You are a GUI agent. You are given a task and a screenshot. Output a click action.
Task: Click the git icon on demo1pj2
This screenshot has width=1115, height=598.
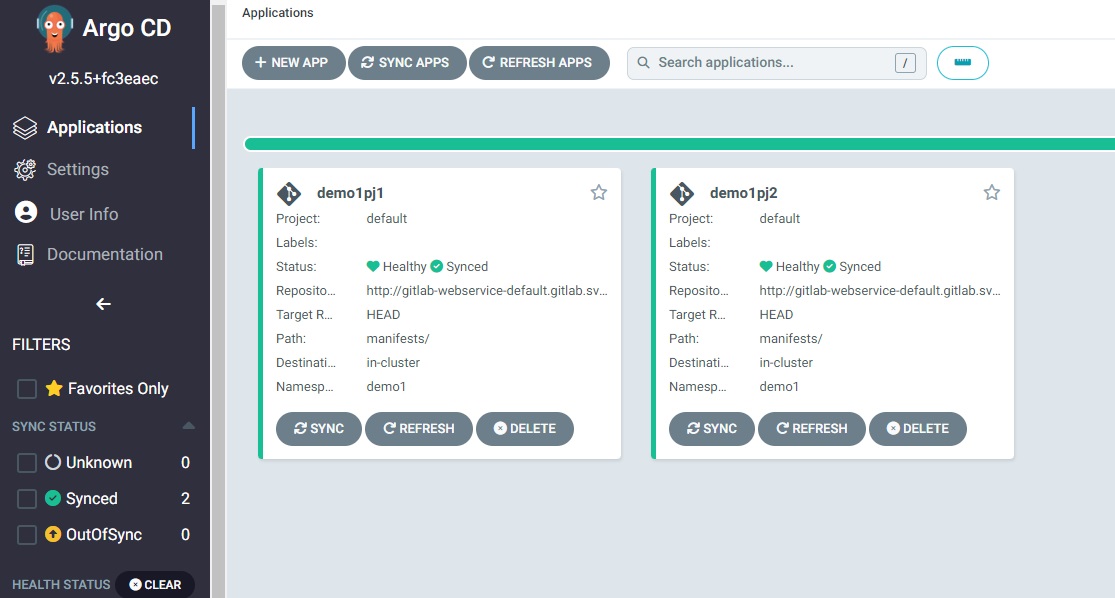(682, 193)
